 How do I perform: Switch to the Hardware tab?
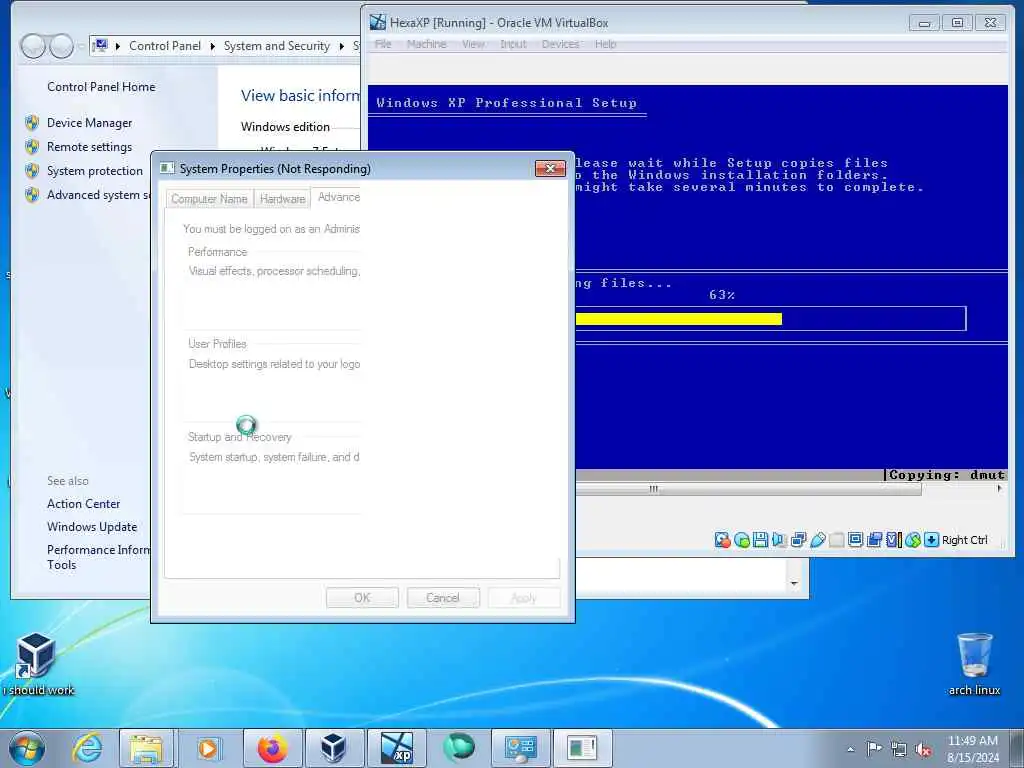282,199
